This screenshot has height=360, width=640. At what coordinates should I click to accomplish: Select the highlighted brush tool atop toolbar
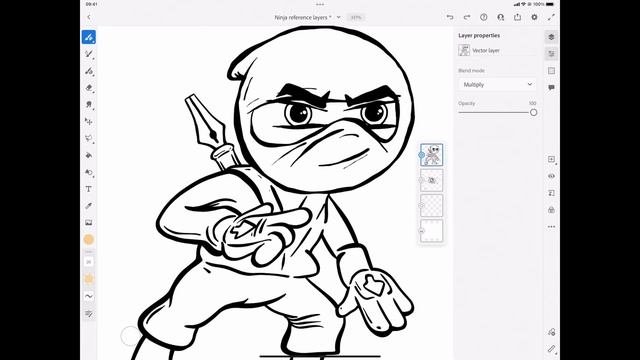pyautogui.click(x=89, y=37)
